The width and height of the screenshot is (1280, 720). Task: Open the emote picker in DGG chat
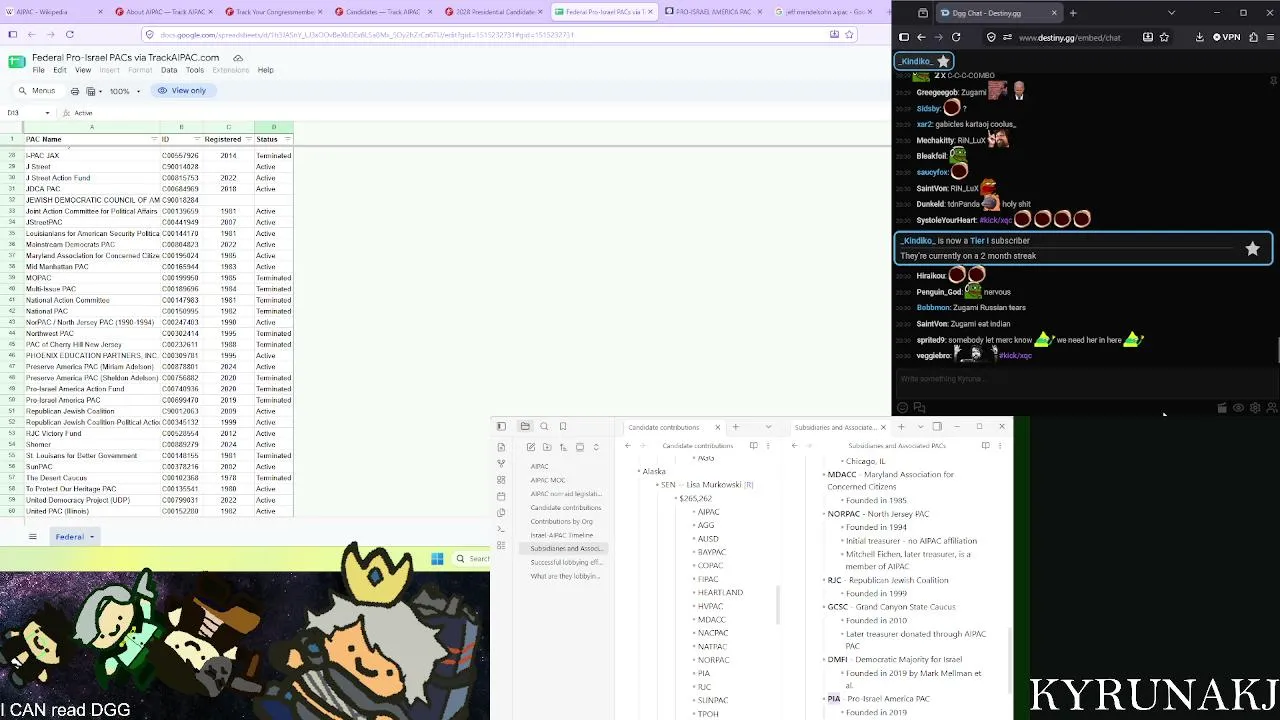[x=903, y=408]
